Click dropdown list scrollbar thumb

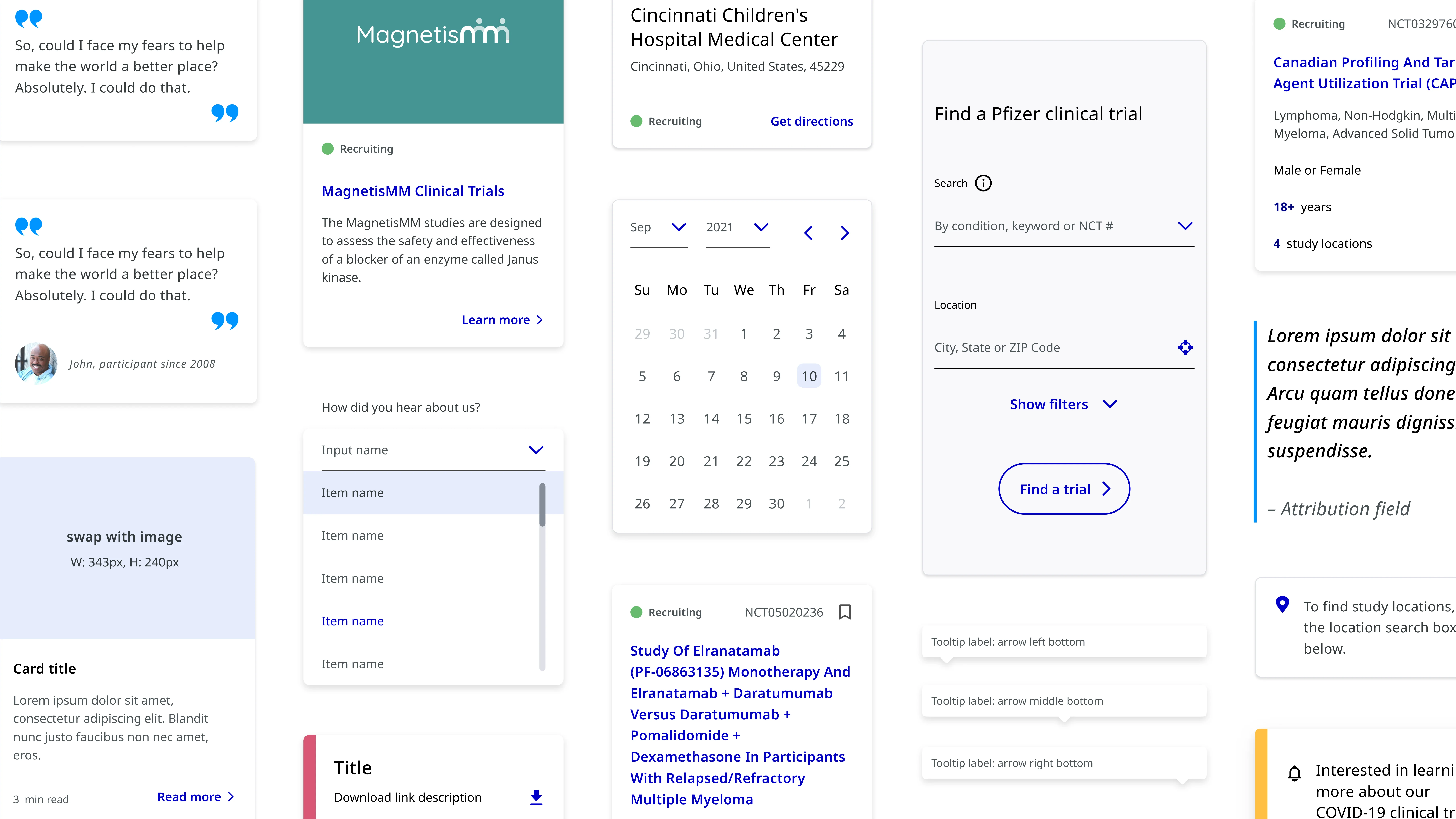tap(542, 504)
